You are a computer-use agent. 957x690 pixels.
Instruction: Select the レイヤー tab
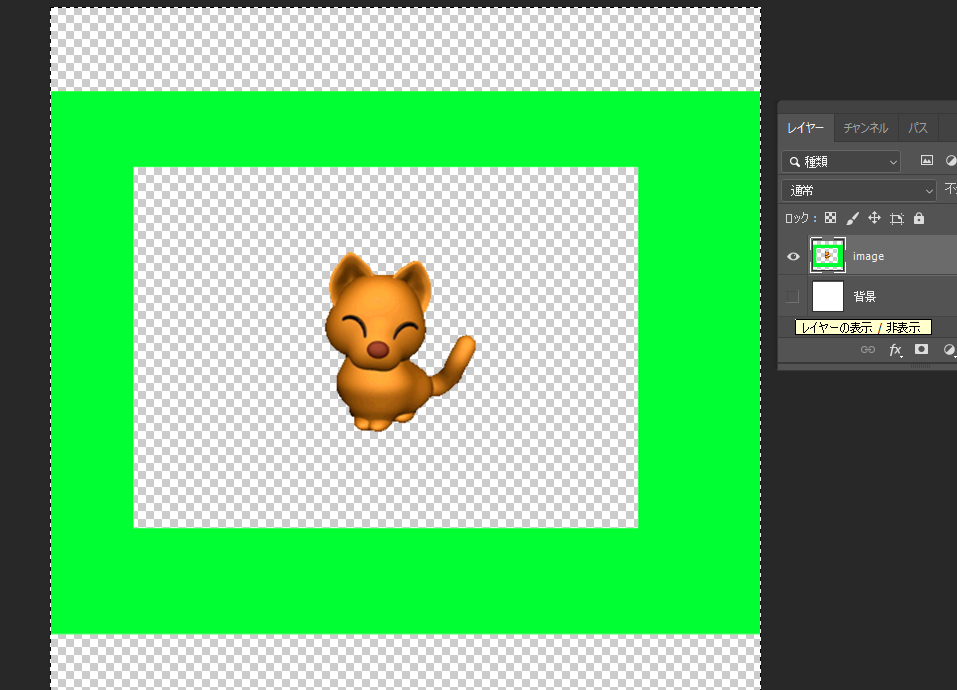tap(805, 128)
